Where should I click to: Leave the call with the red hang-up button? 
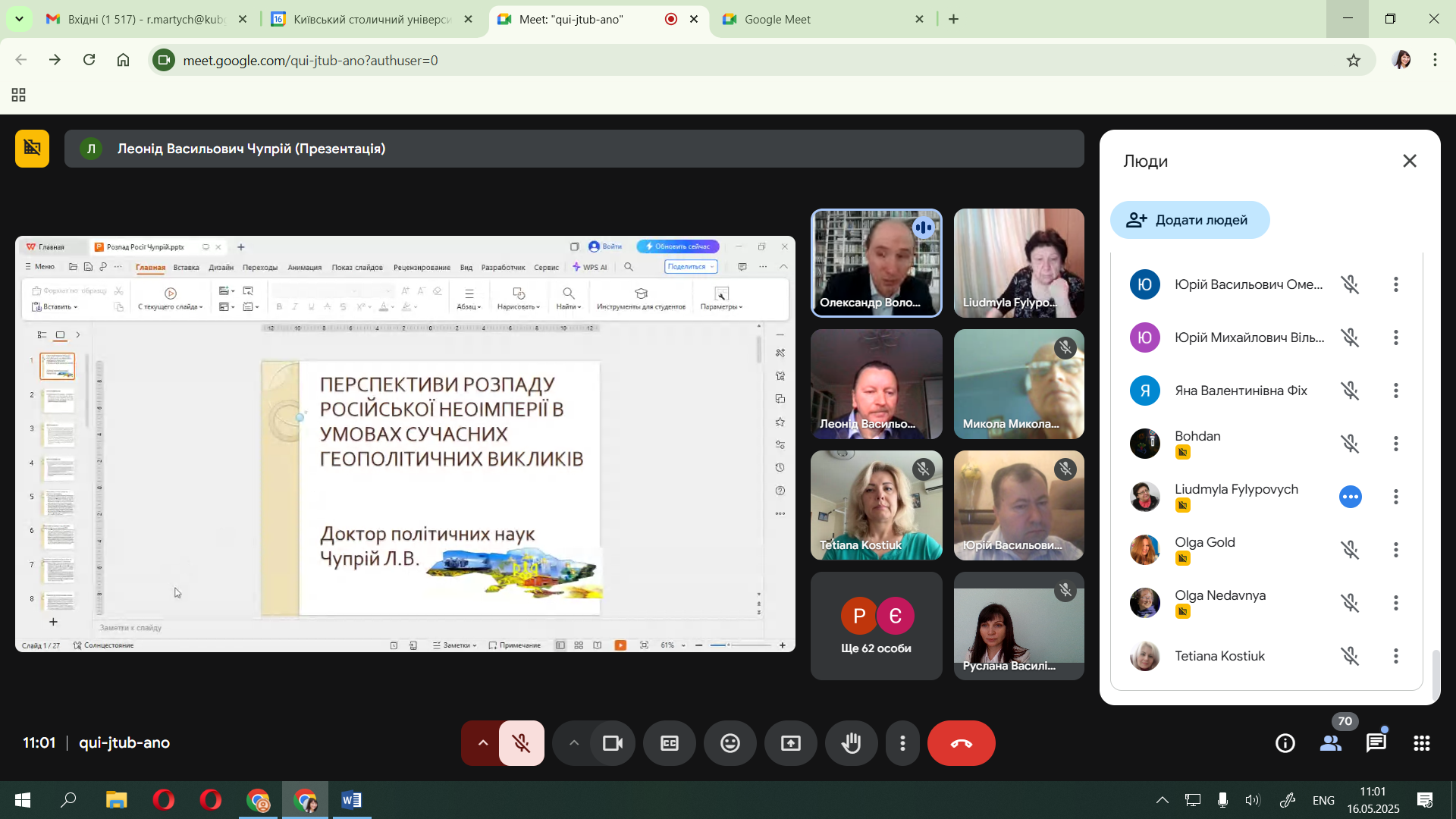(961, 743)
